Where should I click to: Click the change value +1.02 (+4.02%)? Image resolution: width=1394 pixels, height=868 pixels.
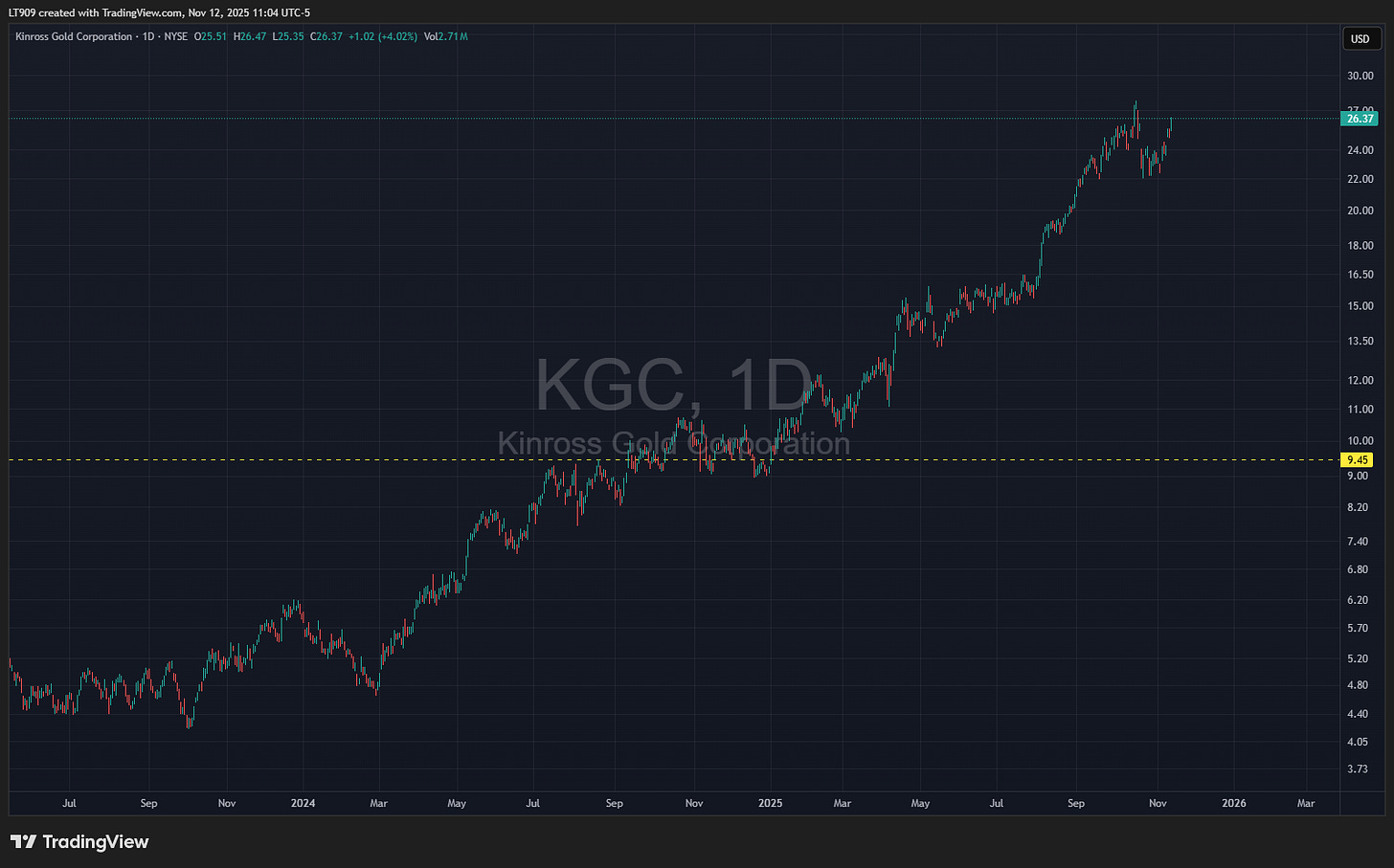(382, 36)
